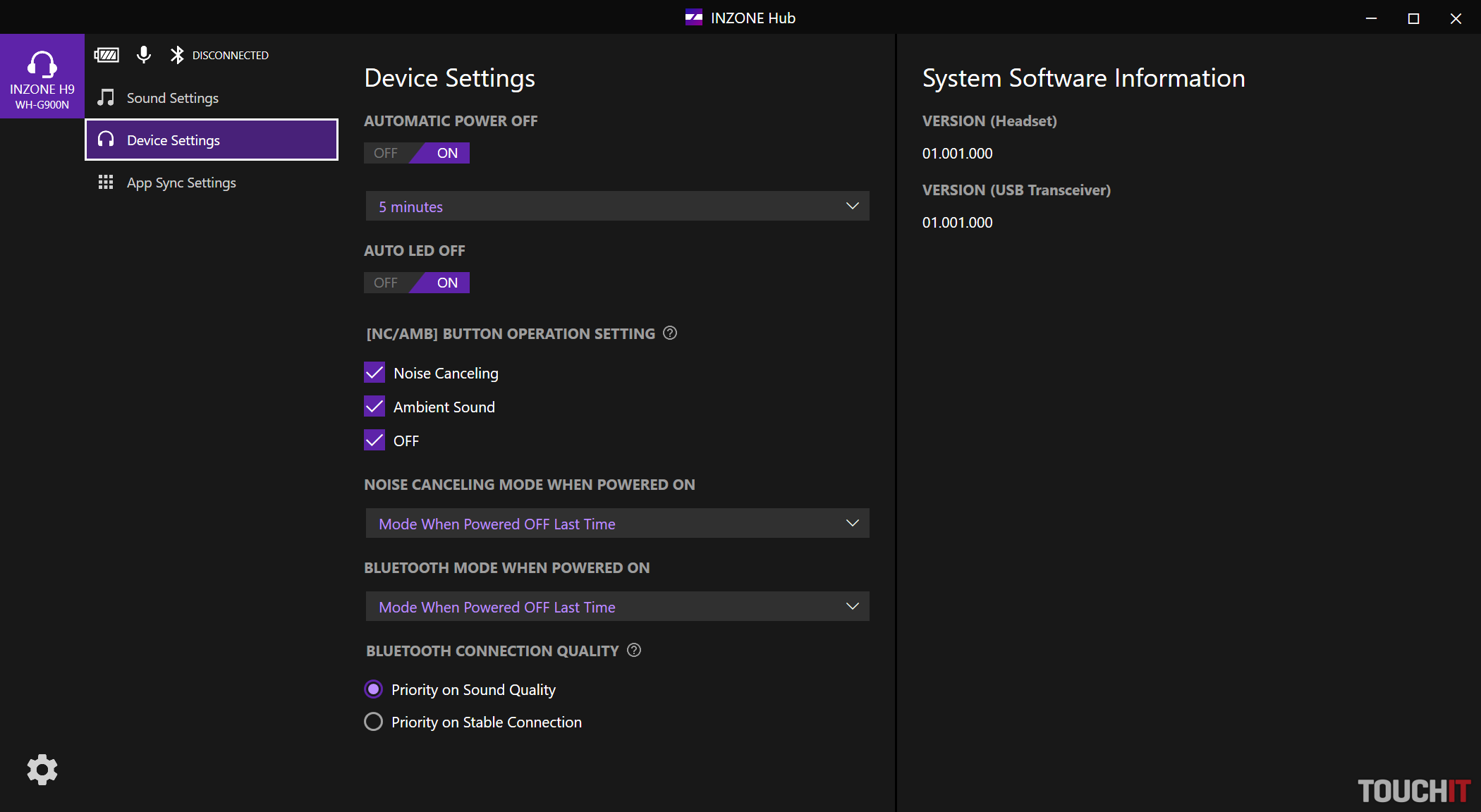Turn off Automatic Power Off toggle
The height and width of the screenshot is (812, 1481).
point(386,153)
